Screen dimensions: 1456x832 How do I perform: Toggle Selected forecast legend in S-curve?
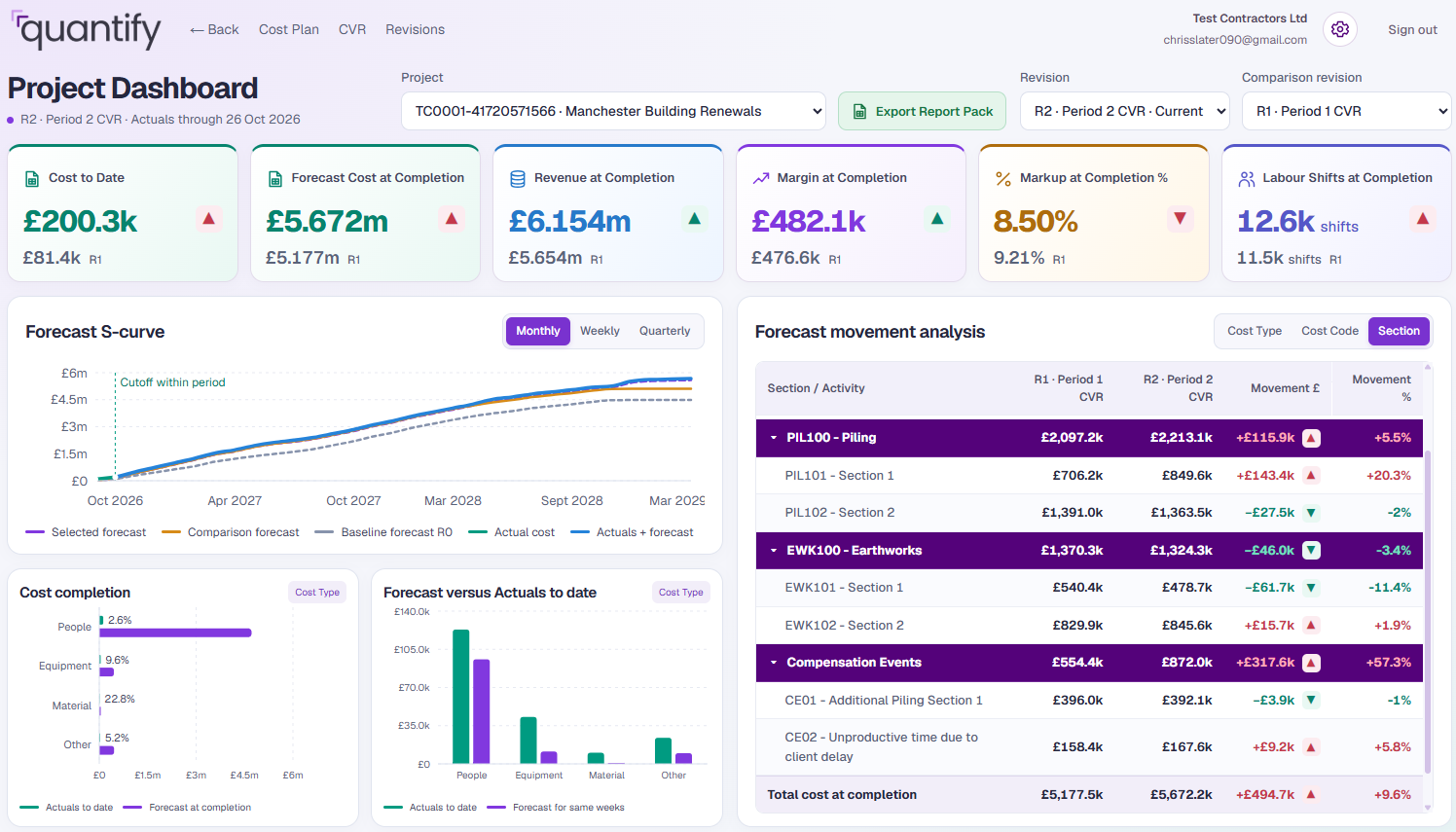86,532
